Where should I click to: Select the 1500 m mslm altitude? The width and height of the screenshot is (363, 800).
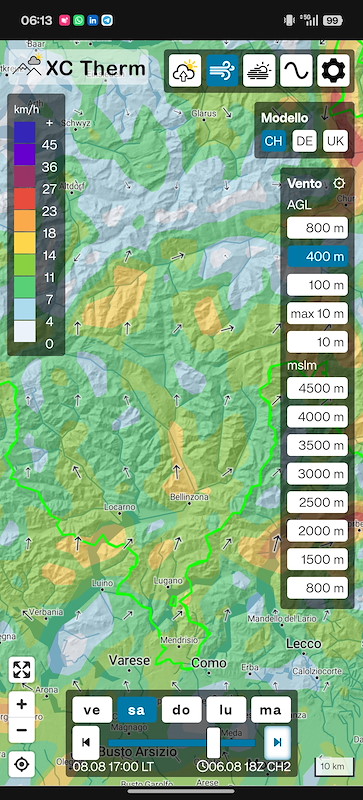click(318, 559)
